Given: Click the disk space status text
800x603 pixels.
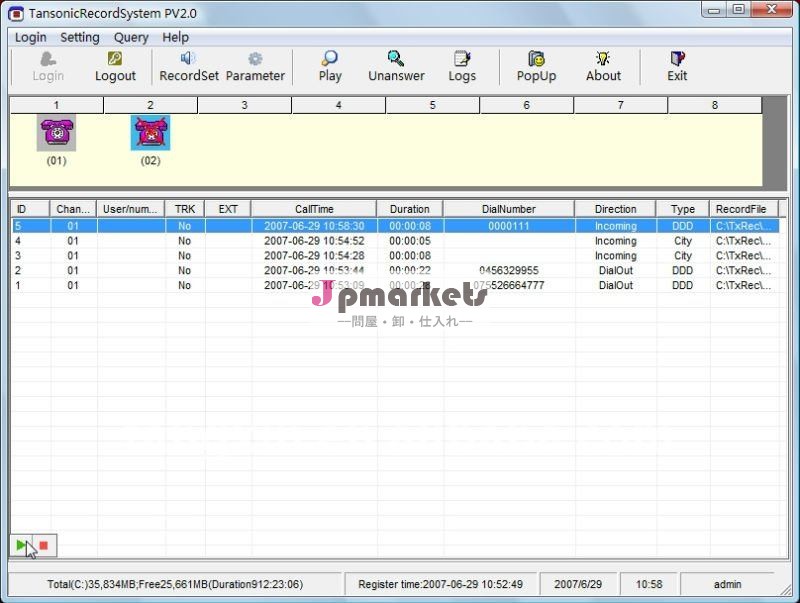Looking at the screenshot, I should [175, 584].
